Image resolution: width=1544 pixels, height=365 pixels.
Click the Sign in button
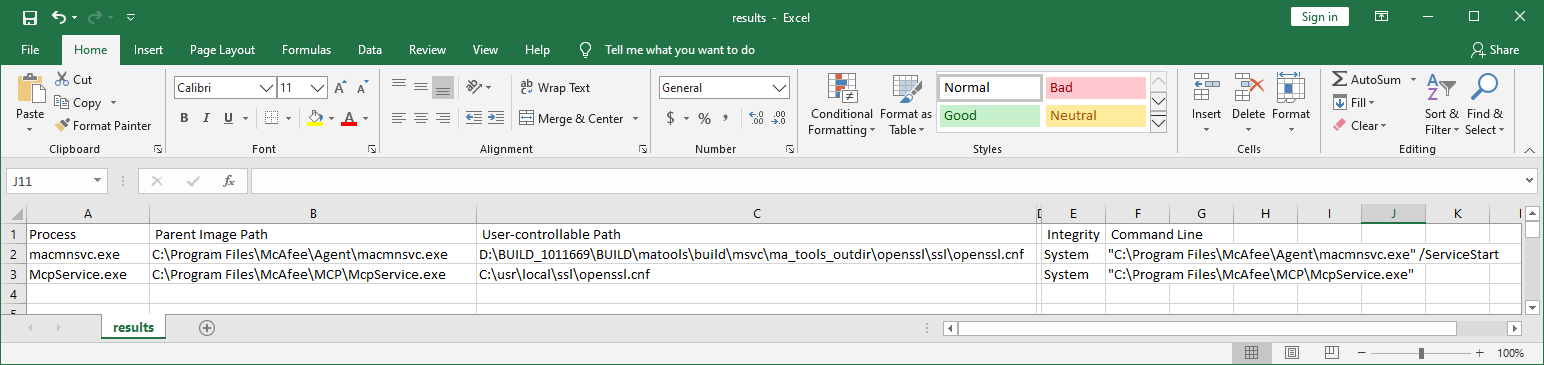coord(1320,17)
